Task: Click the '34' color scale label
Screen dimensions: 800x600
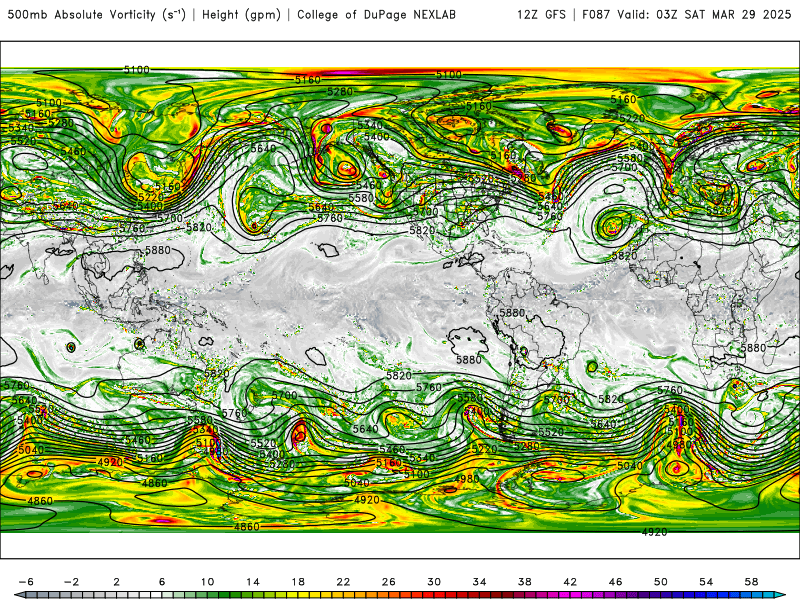Action: (x=480, y=582)
